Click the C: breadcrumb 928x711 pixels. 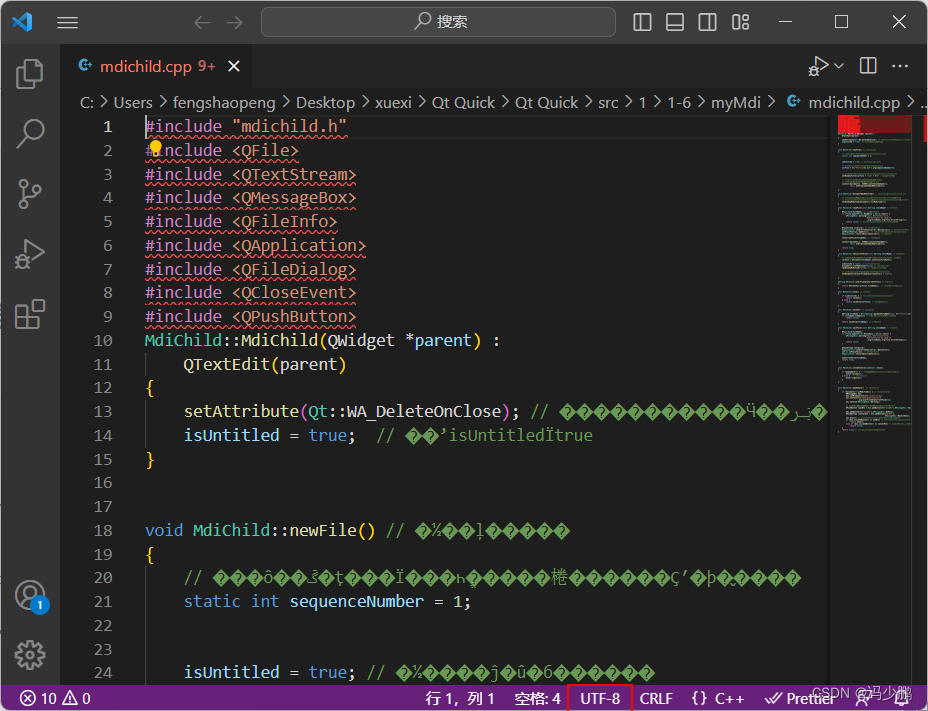[x=87, y=102]
